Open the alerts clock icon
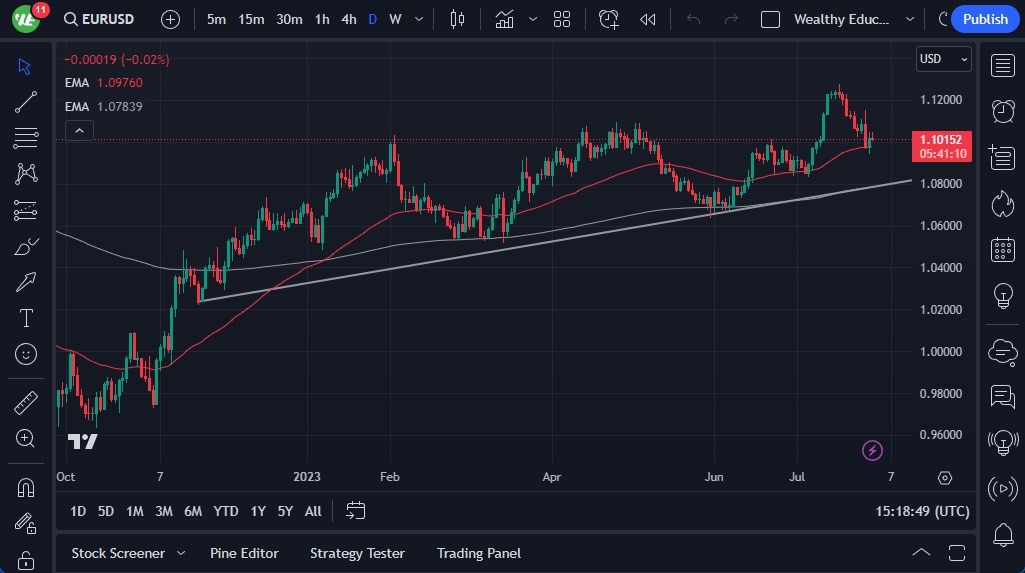The width and height of the screenshot is (1025, 573). (1002, 110)
